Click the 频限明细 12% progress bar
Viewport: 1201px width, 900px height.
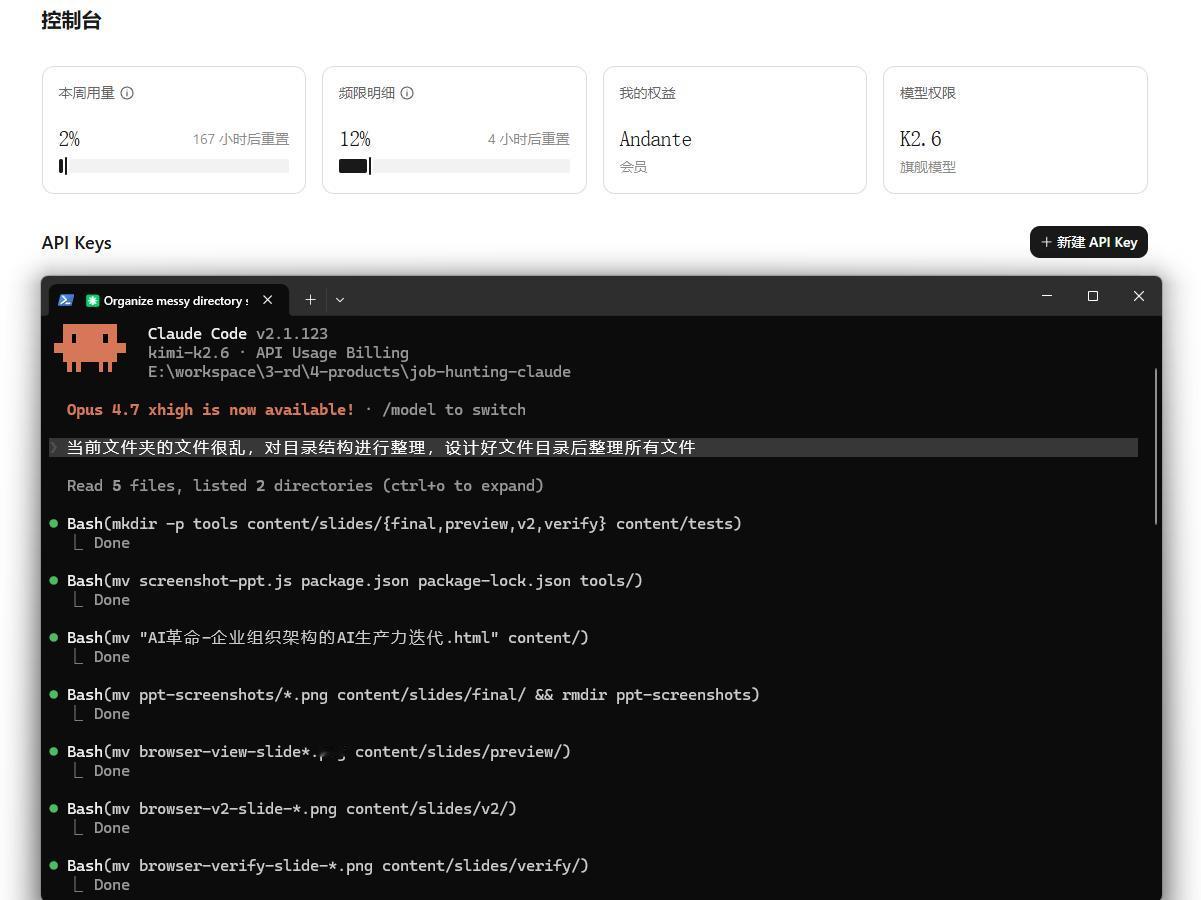[454, 166]
